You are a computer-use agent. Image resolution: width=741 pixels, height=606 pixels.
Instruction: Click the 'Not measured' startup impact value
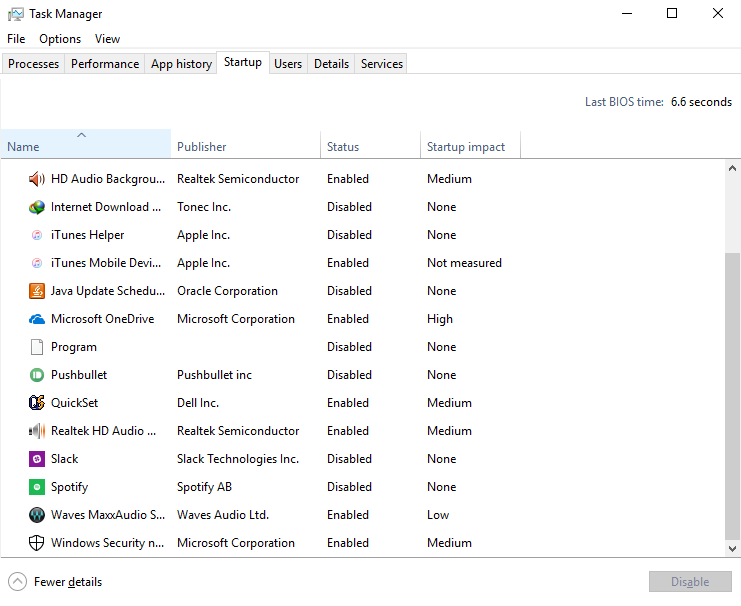[464, 263]
